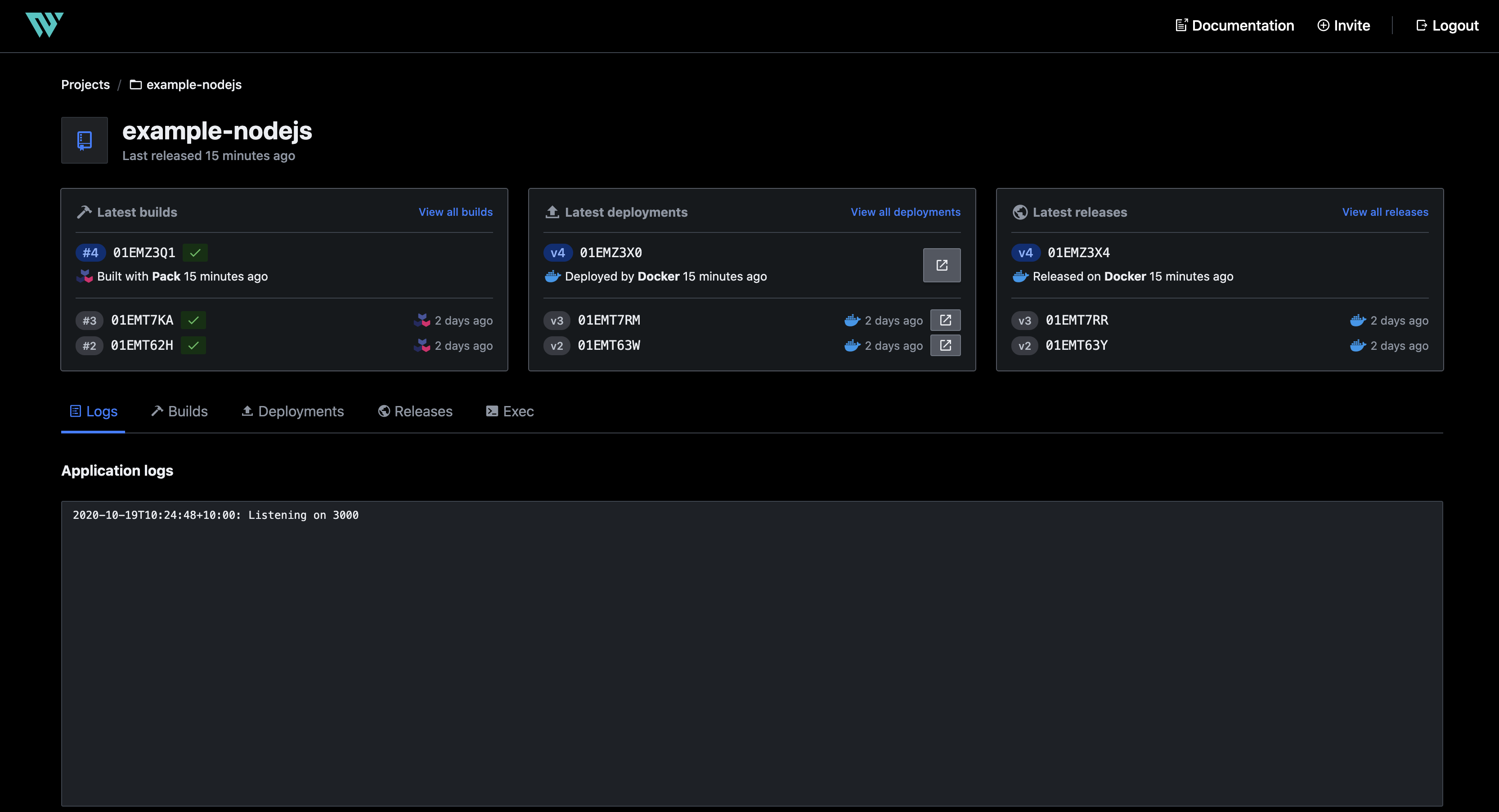
Task: Click Docker icon in deployment v3 row
Action: pyautogui.click(x=852, y=320)
